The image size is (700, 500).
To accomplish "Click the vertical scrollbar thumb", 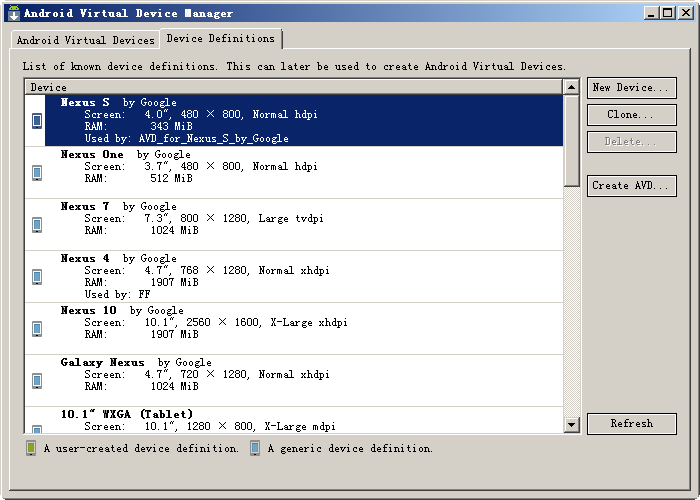I will click(571, 140).
